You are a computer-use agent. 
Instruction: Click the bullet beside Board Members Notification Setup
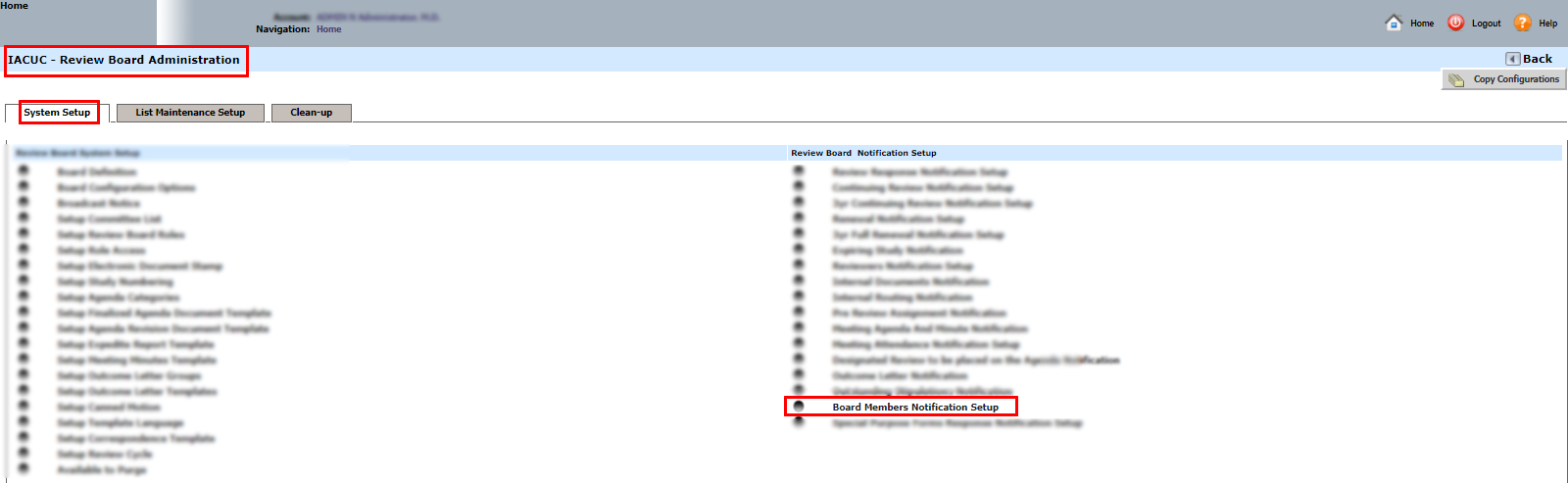pyautogui.click(x=799, y=406)
